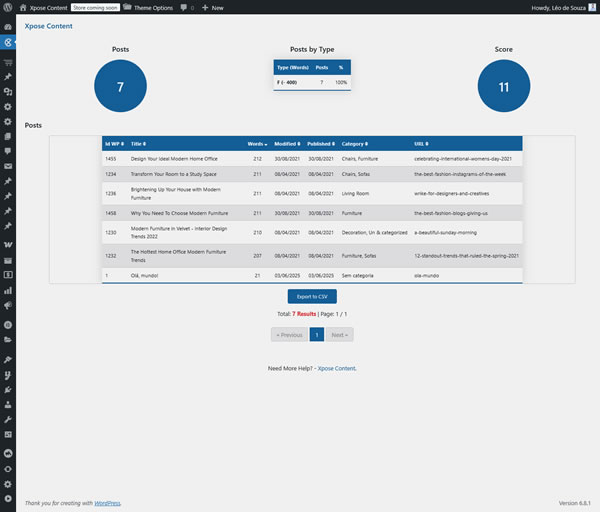Open the Dashboard gauge icon in sidebar
The width and height of the screenshot is (600, 512).
[8, 27]
